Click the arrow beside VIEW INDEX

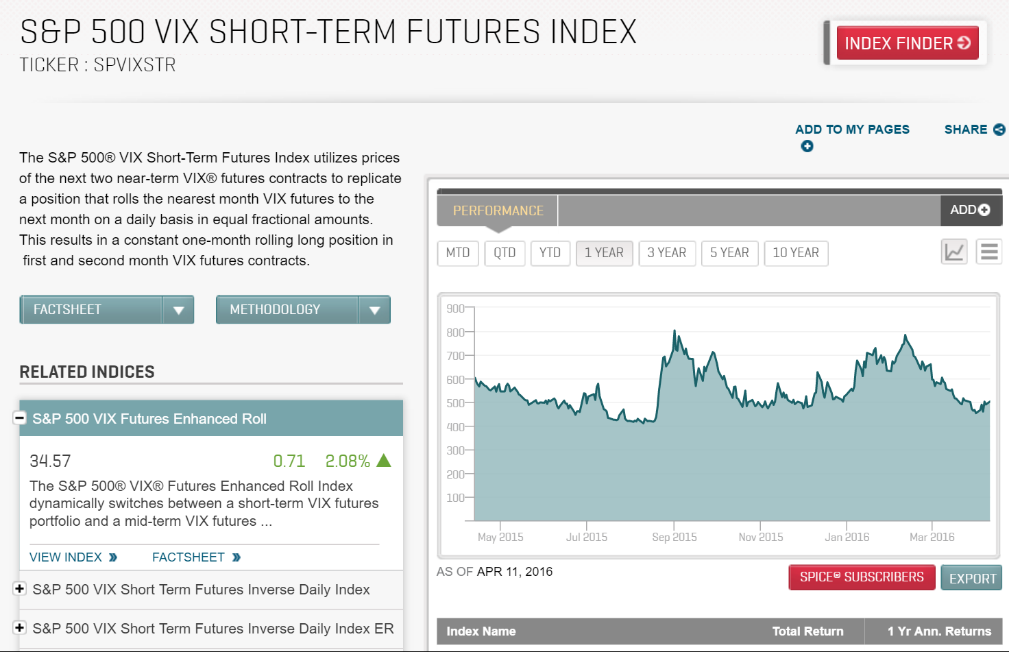[x=113, y=557]
